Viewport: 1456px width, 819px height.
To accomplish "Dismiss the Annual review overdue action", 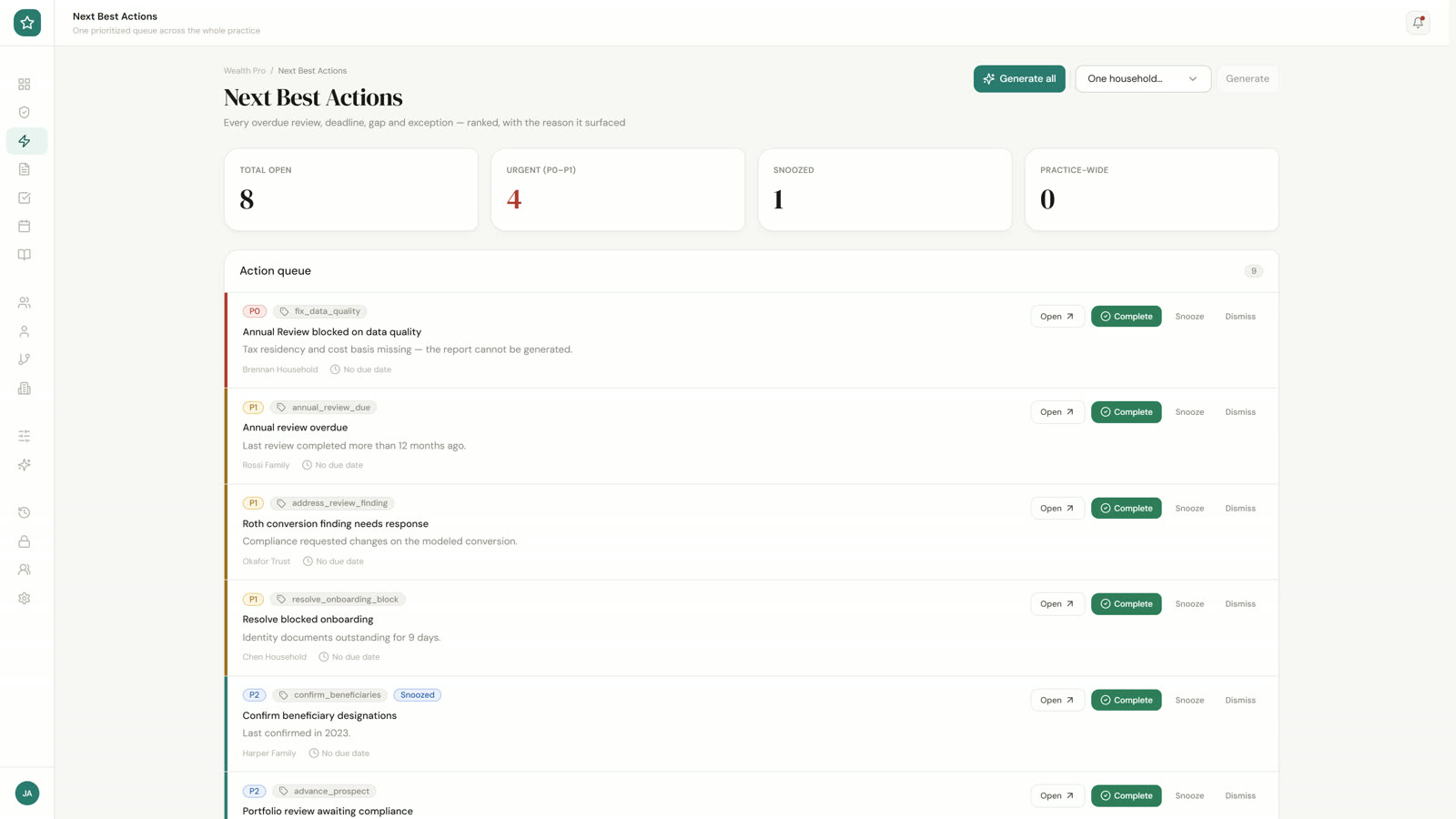I will tap(1240, 412).
